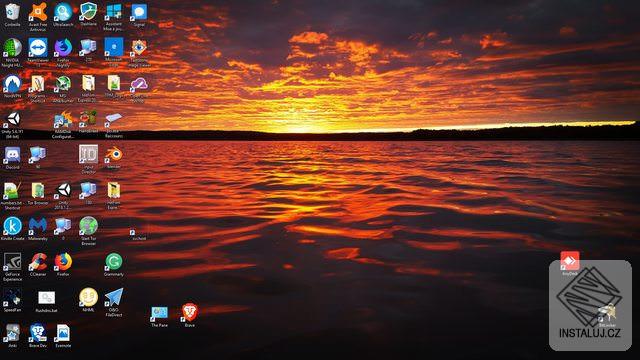The width and height of the screenshot is (640, 360).
Task: Open the Programs shortcut folder
Action: click(x=38, y=83)
